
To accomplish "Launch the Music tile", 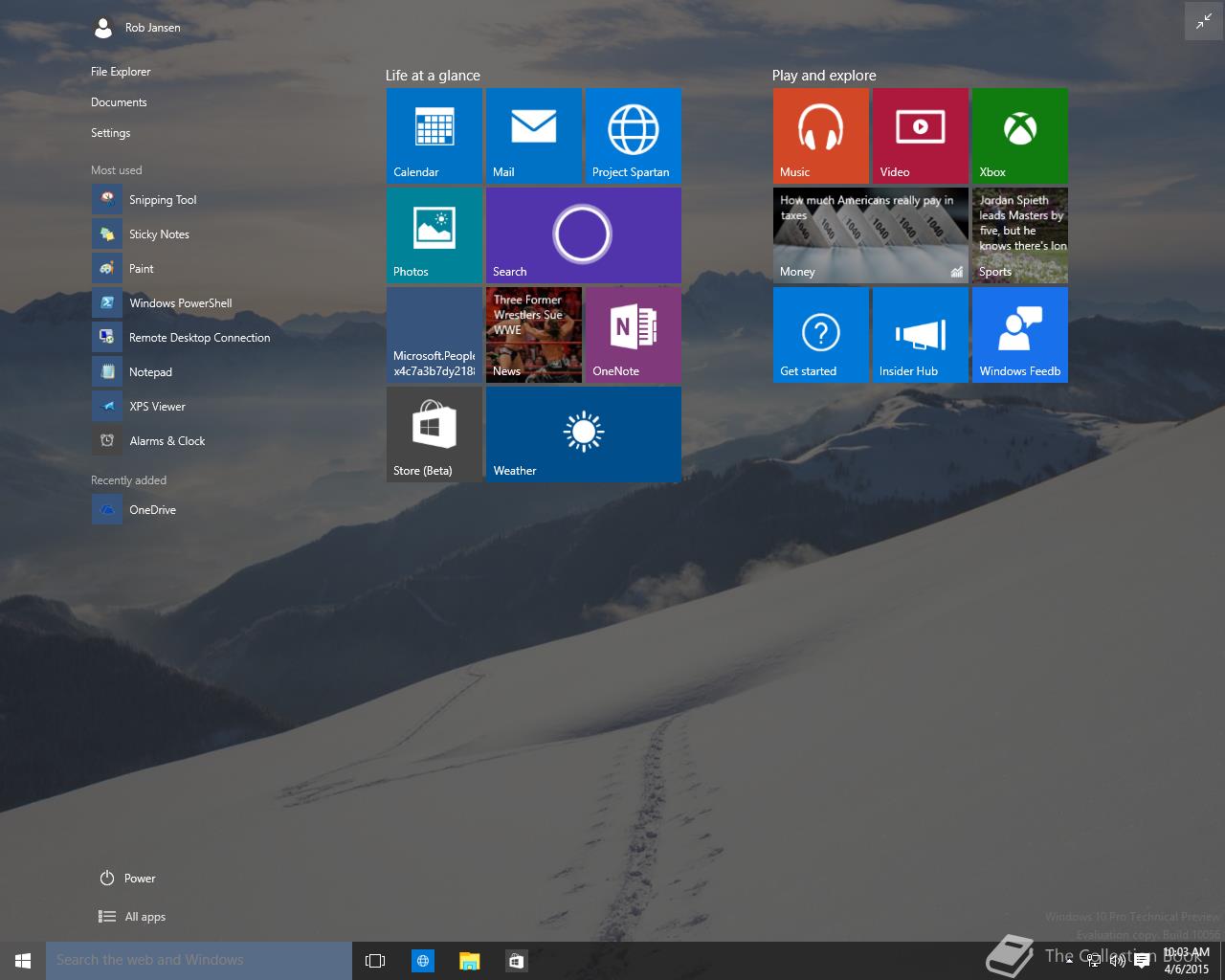I will coord(821,136).
